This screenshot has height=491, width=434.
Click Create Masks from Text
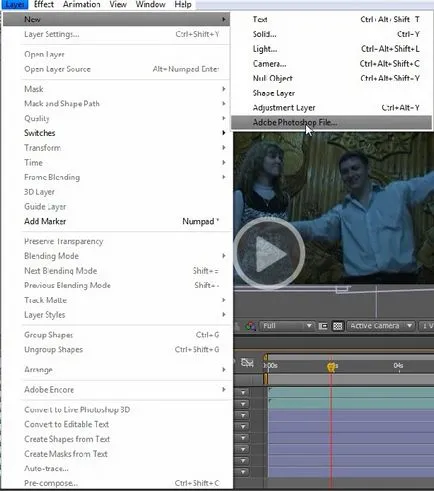tap(116, 454)
